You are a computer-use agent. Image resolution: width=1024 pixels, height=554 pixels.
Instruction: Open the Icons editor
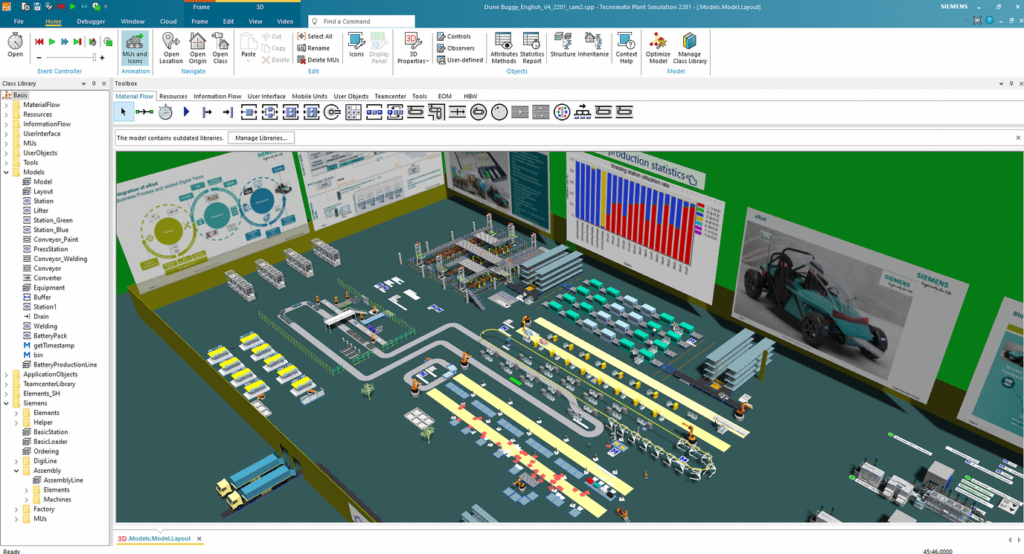coord(356,45)
